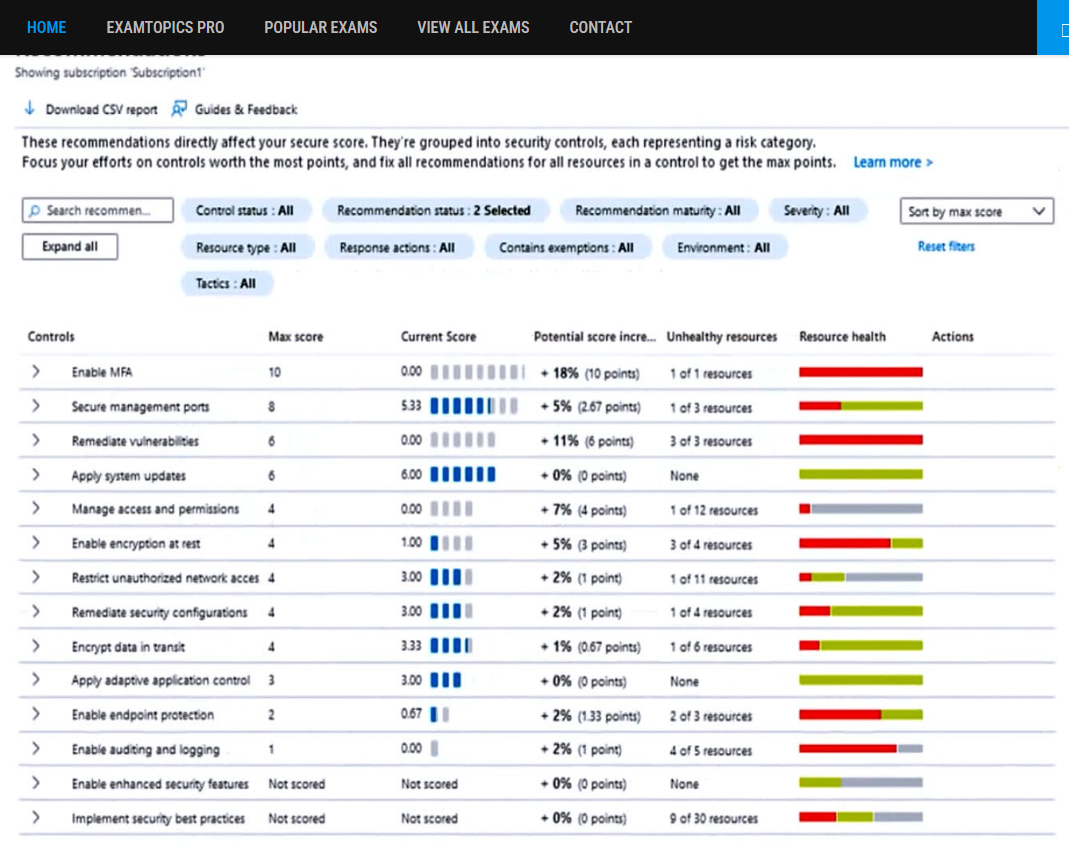The image size is (1069, 846).
Task: Expand the Secure management ports row
Action: 35,406
